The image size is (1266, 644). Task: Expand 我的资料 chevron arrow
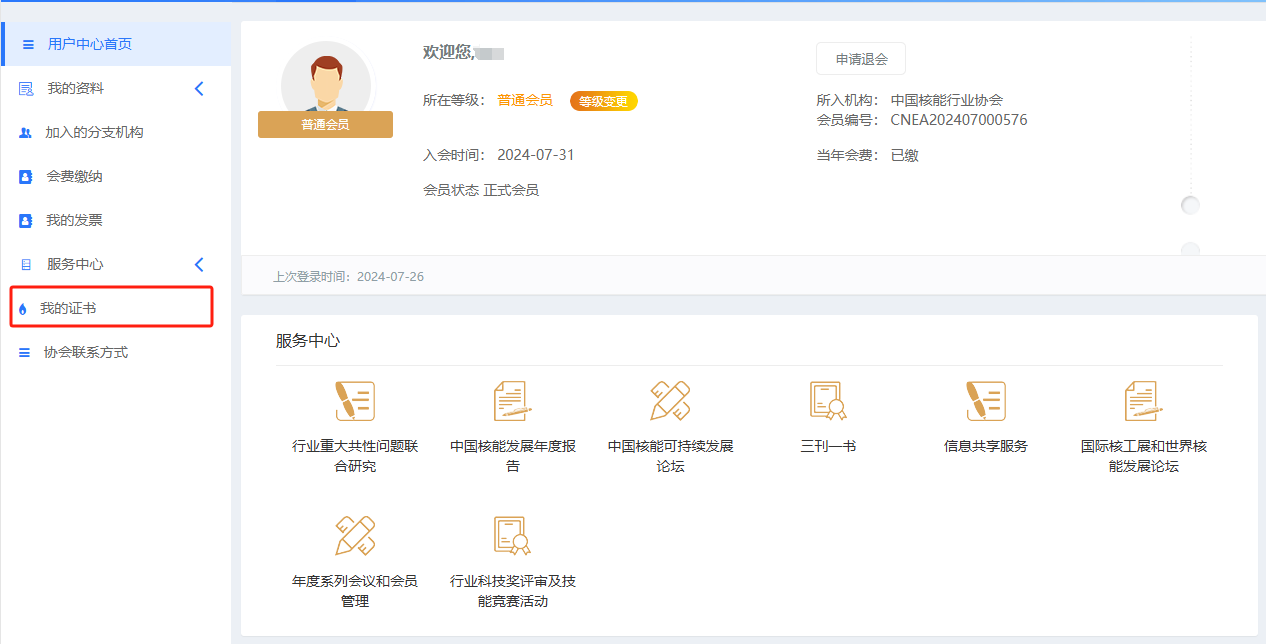tap(198, 89)
